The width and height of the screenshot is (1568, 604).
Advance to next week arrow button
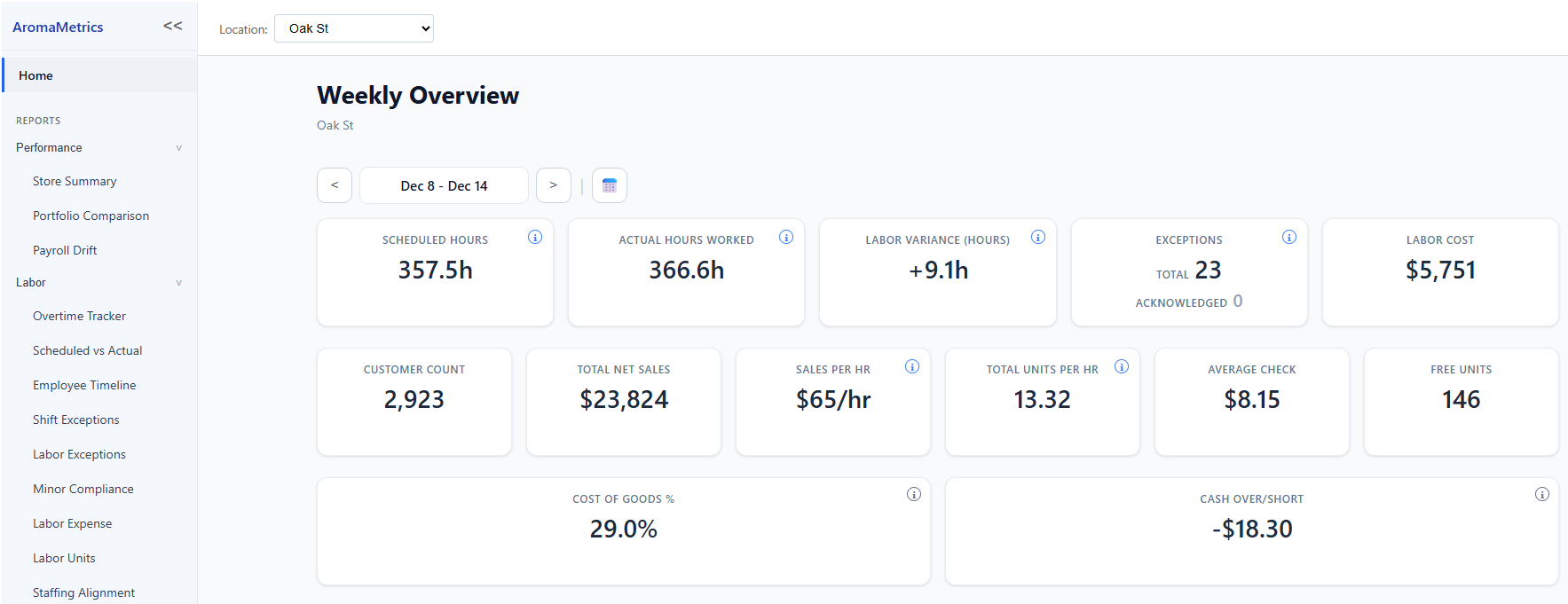pos(554,185)
